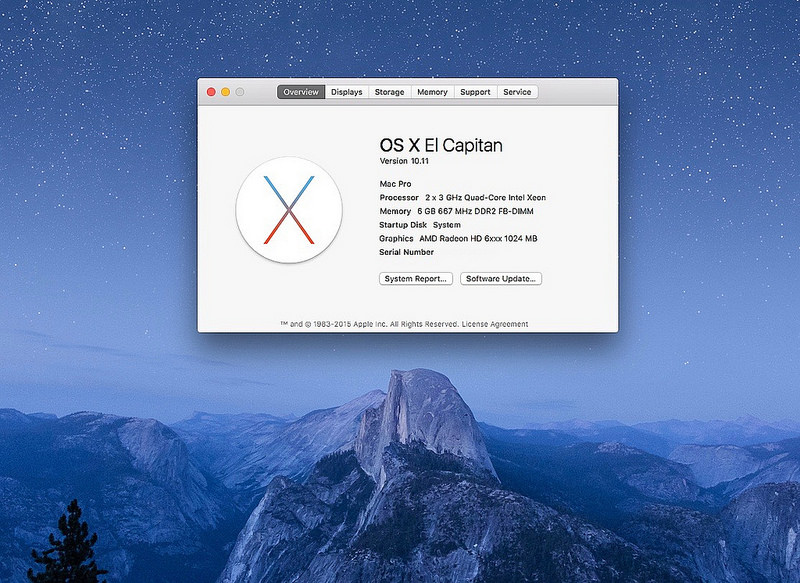Viewport: 800px width, 583px height.
Task: Minimize window with the yellow button
Action: pyautogui.click(x=225, y=92)
